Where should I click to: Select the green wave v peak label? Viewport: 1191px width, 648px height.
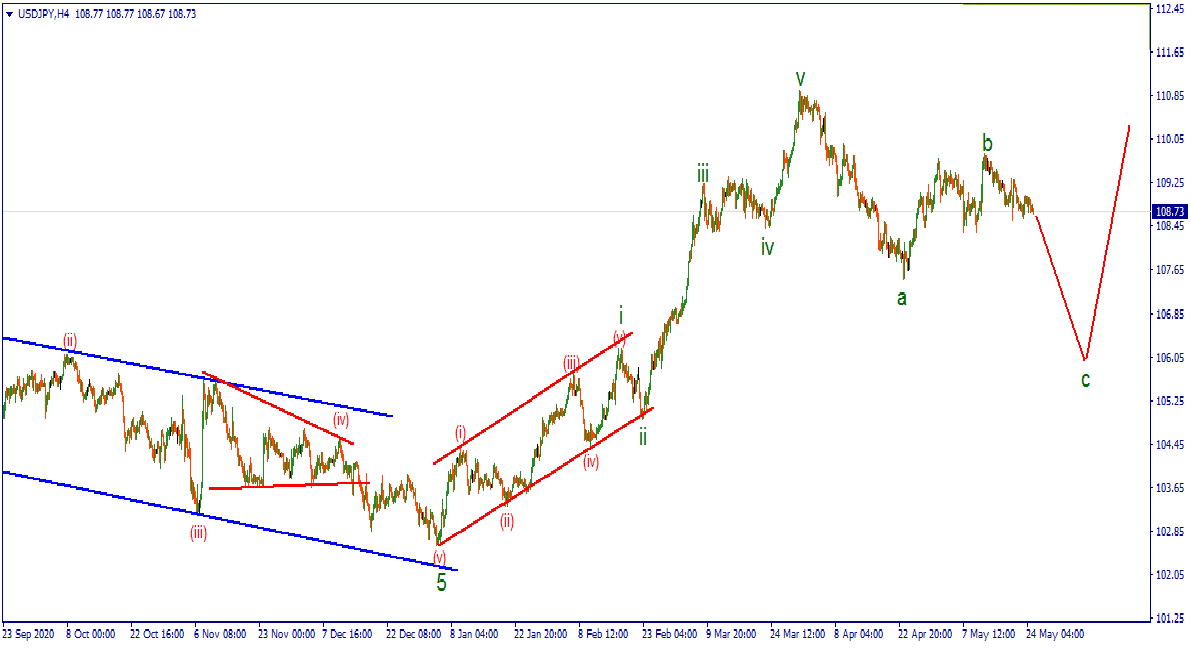800,78
